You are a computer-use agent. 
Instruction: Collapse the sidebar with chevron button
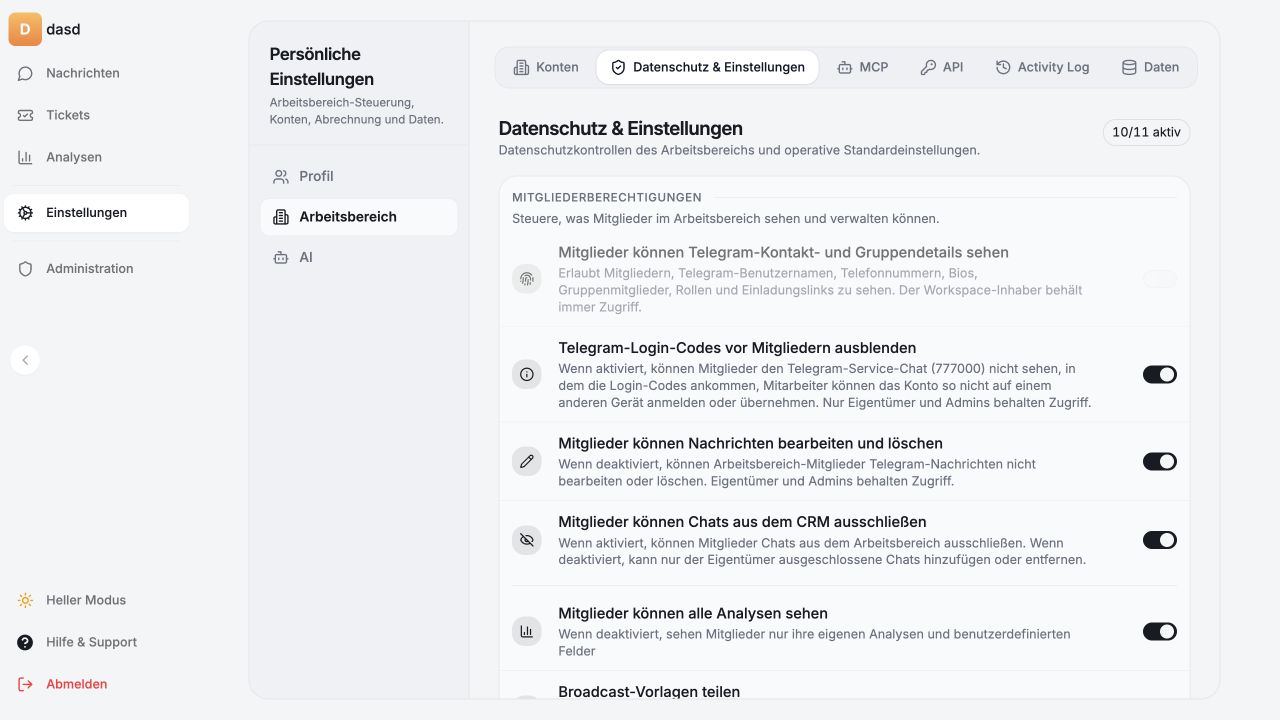click(25, 360)
